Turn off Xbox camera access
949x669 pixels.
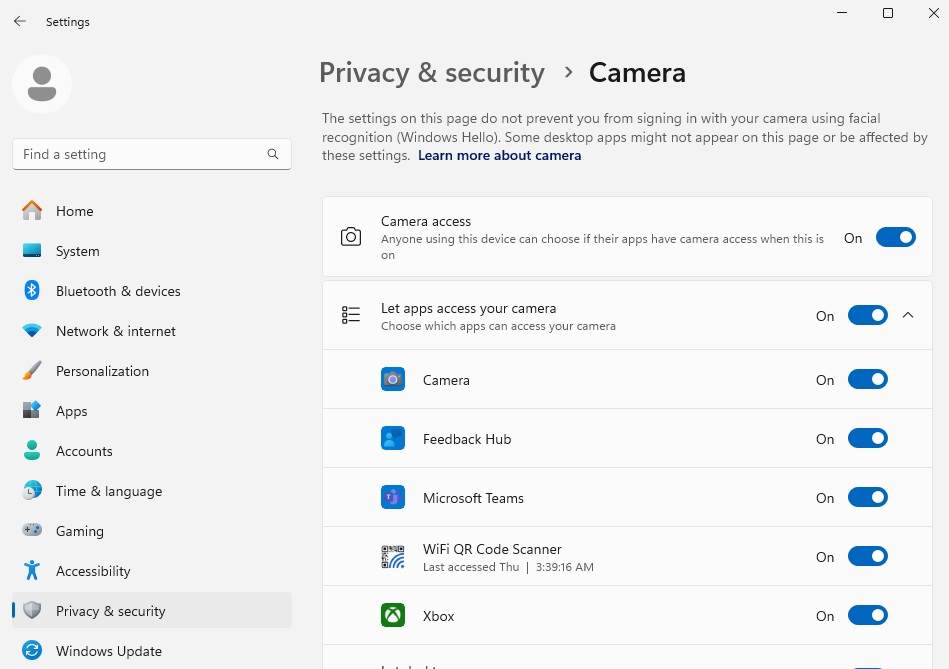[x=868, y=616]
